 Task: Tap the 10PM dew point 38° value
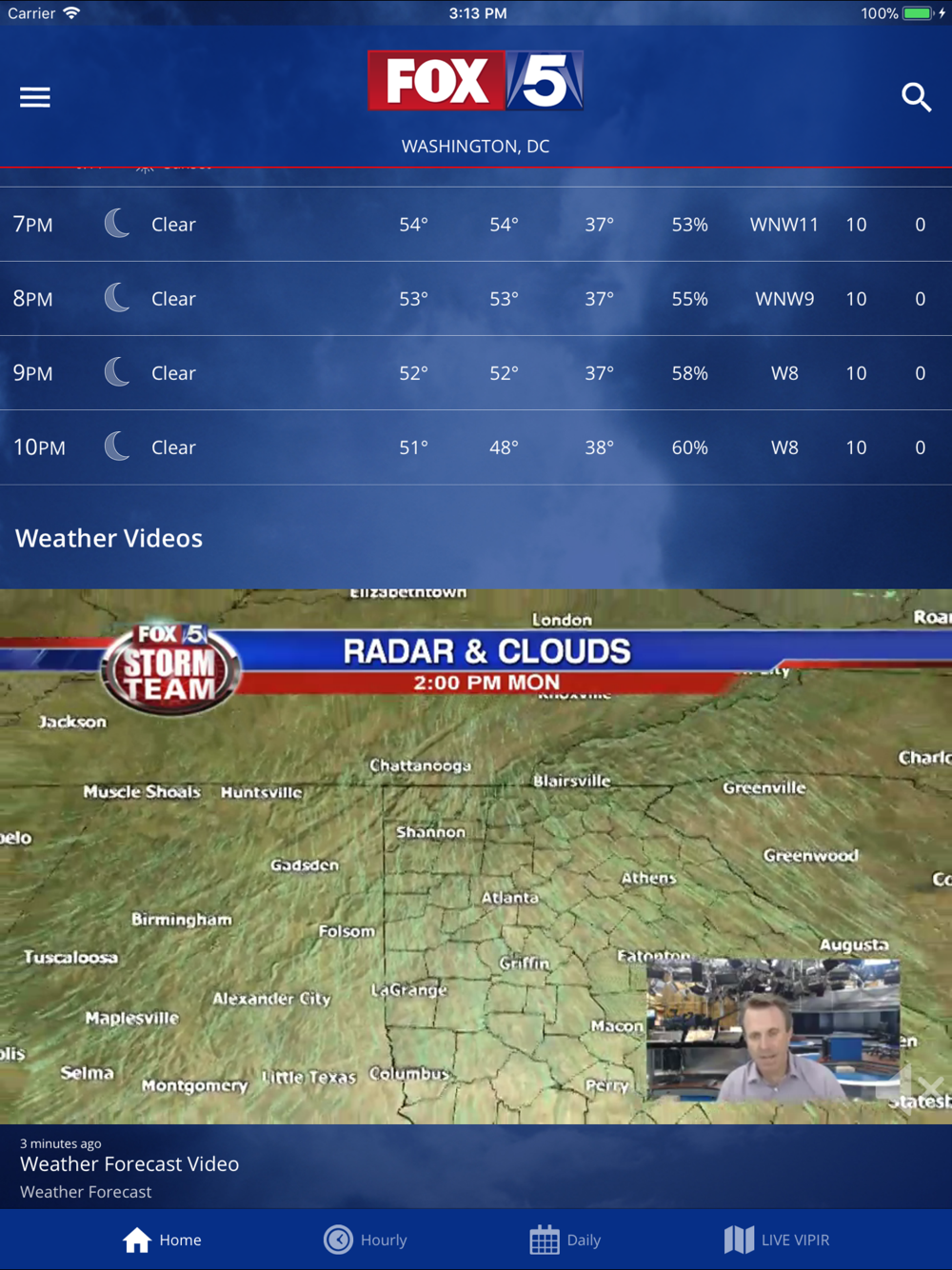(599, 447)
